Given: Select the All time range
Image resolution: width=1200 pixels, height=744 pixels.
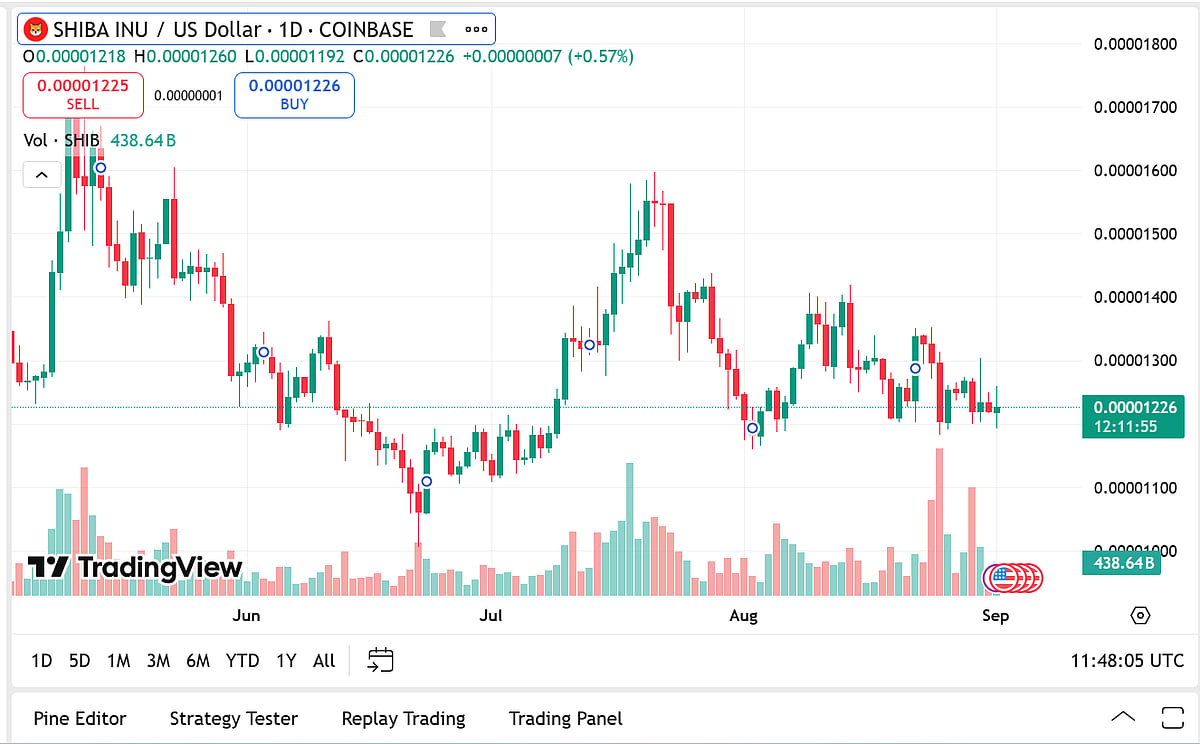Looking at the screenshot, I should (x=324, y=660).
